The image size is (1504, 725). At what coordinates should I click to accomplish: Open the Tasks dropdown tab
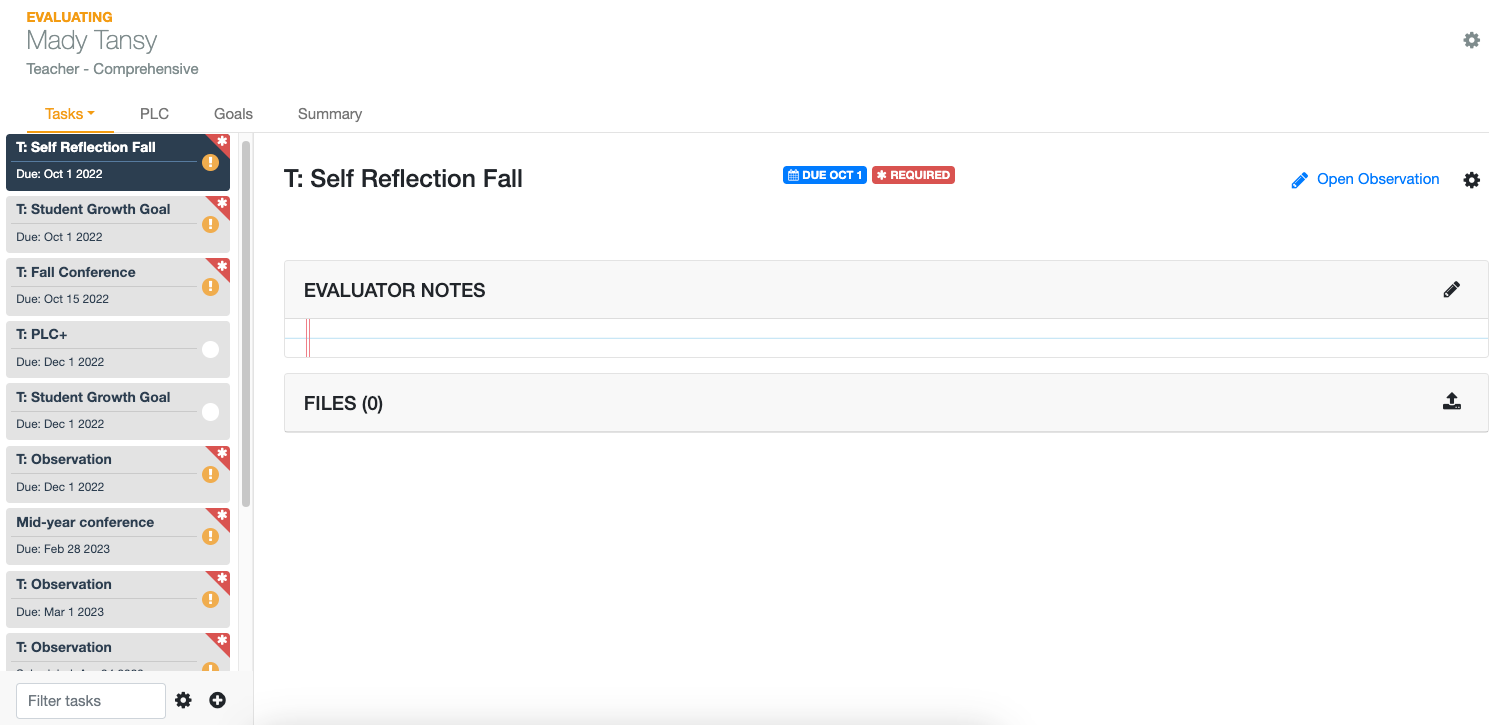tap(70, 114)
